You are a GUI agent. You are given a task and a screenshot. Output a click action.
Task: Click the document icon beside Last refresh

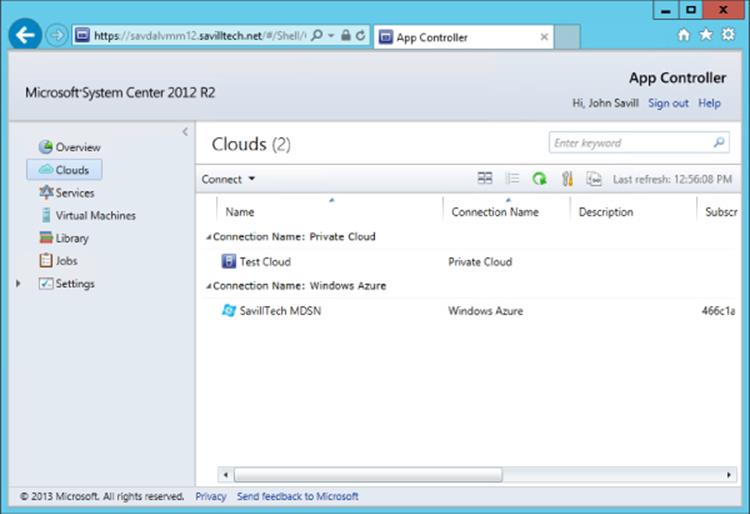pyautogui.click(x=594, y=179)
